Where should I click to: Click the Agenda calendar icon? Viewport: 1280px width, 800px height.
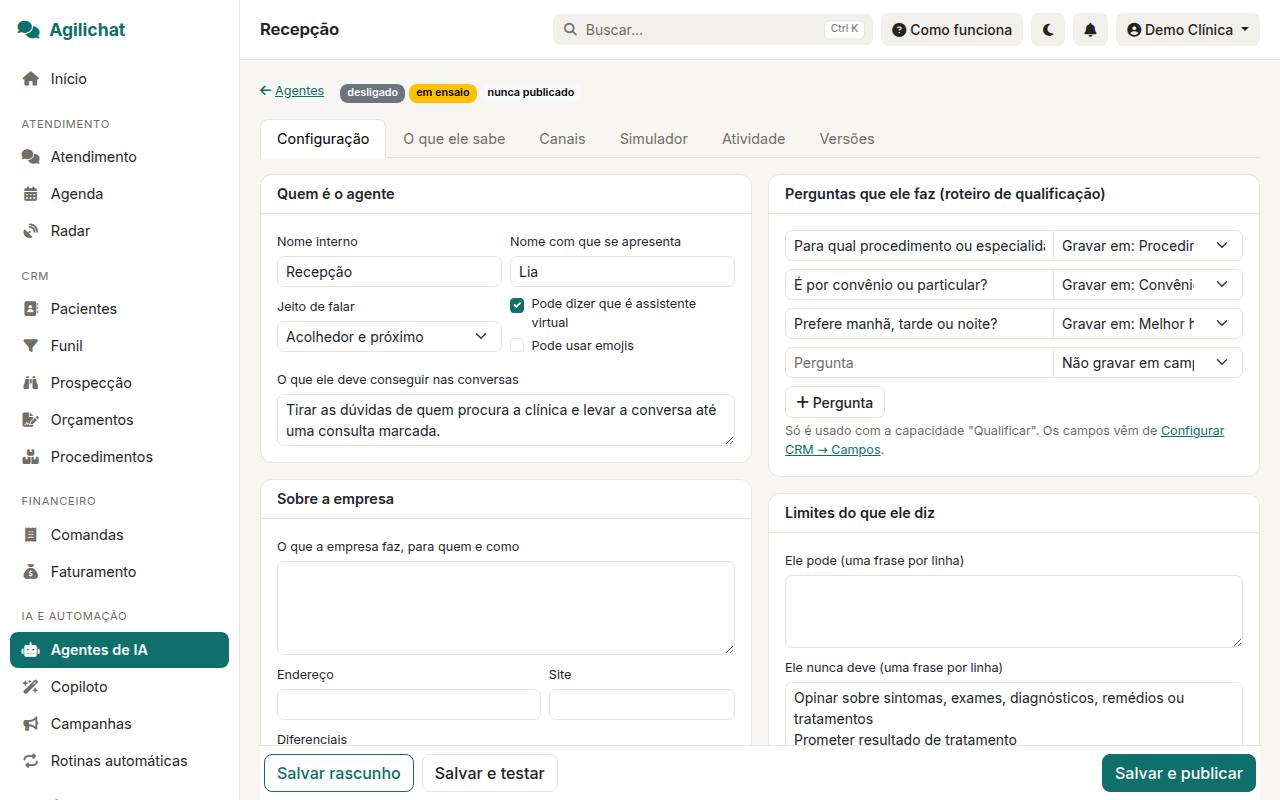[31, 194]
